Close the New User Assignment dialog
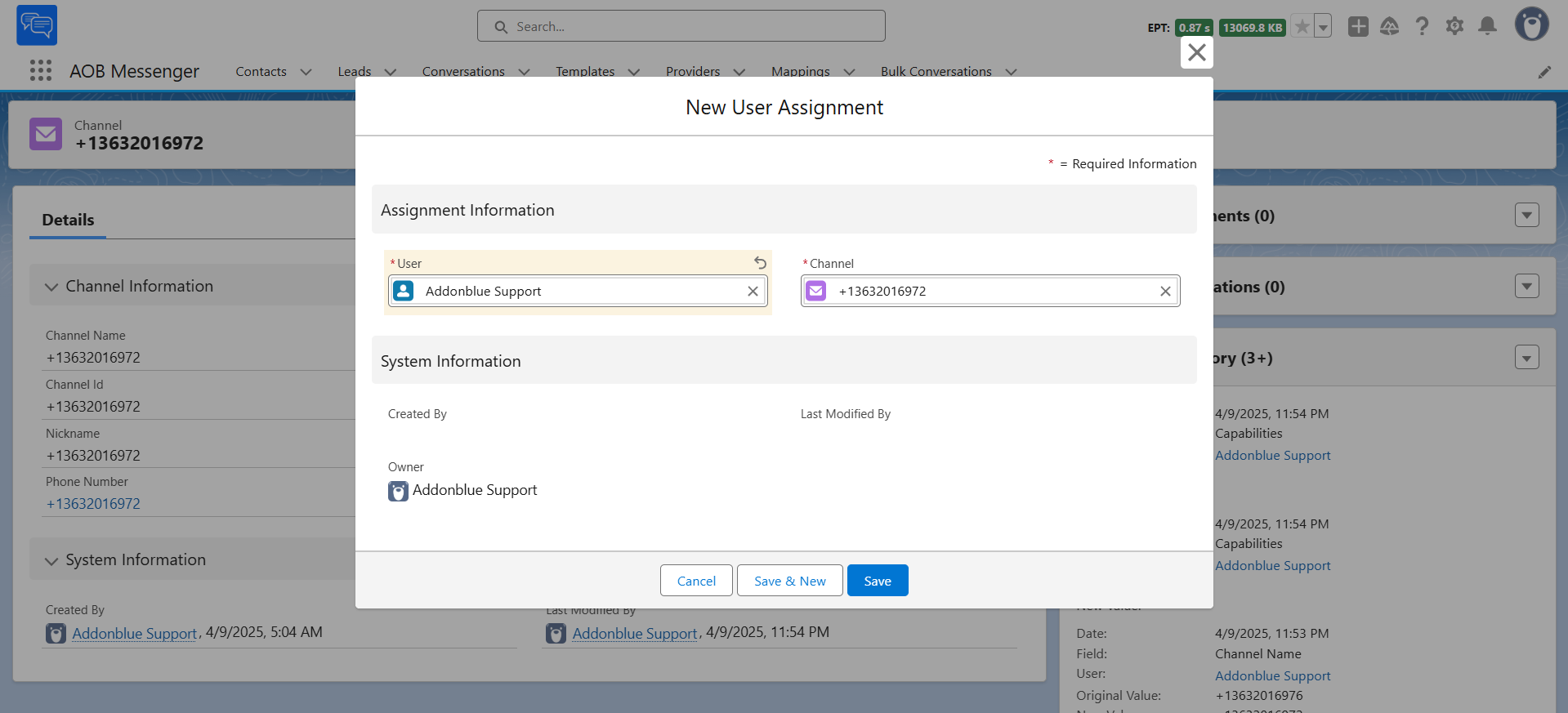The height and width of the screenshot is (713, 1568). coord(1197,52)
